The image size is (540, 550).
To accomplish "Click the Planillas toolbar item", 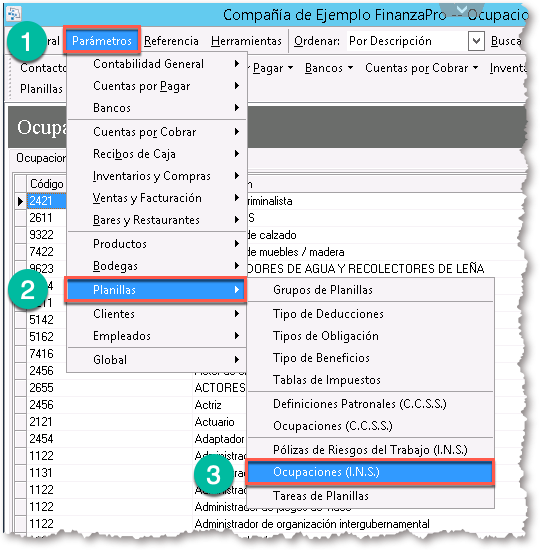I will [41, 89].
